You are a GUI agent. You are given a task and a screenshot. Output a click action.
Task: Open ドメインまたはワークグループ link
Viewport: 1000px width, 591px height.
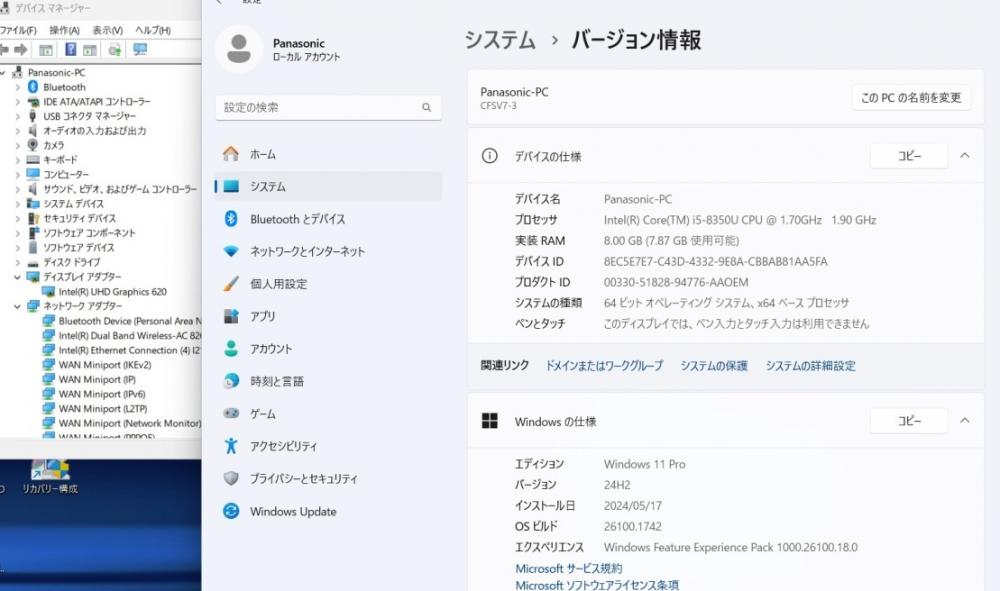[604, 365]
